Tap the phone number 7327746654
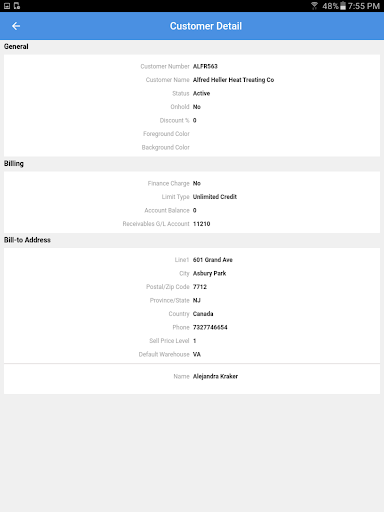The image size is (384, 512). 210,327
